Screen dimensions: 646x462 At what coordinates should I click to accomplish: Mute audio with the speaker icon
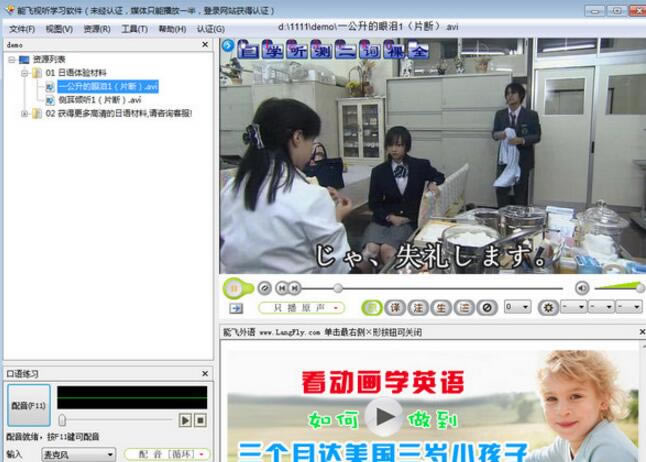[582, 288]
